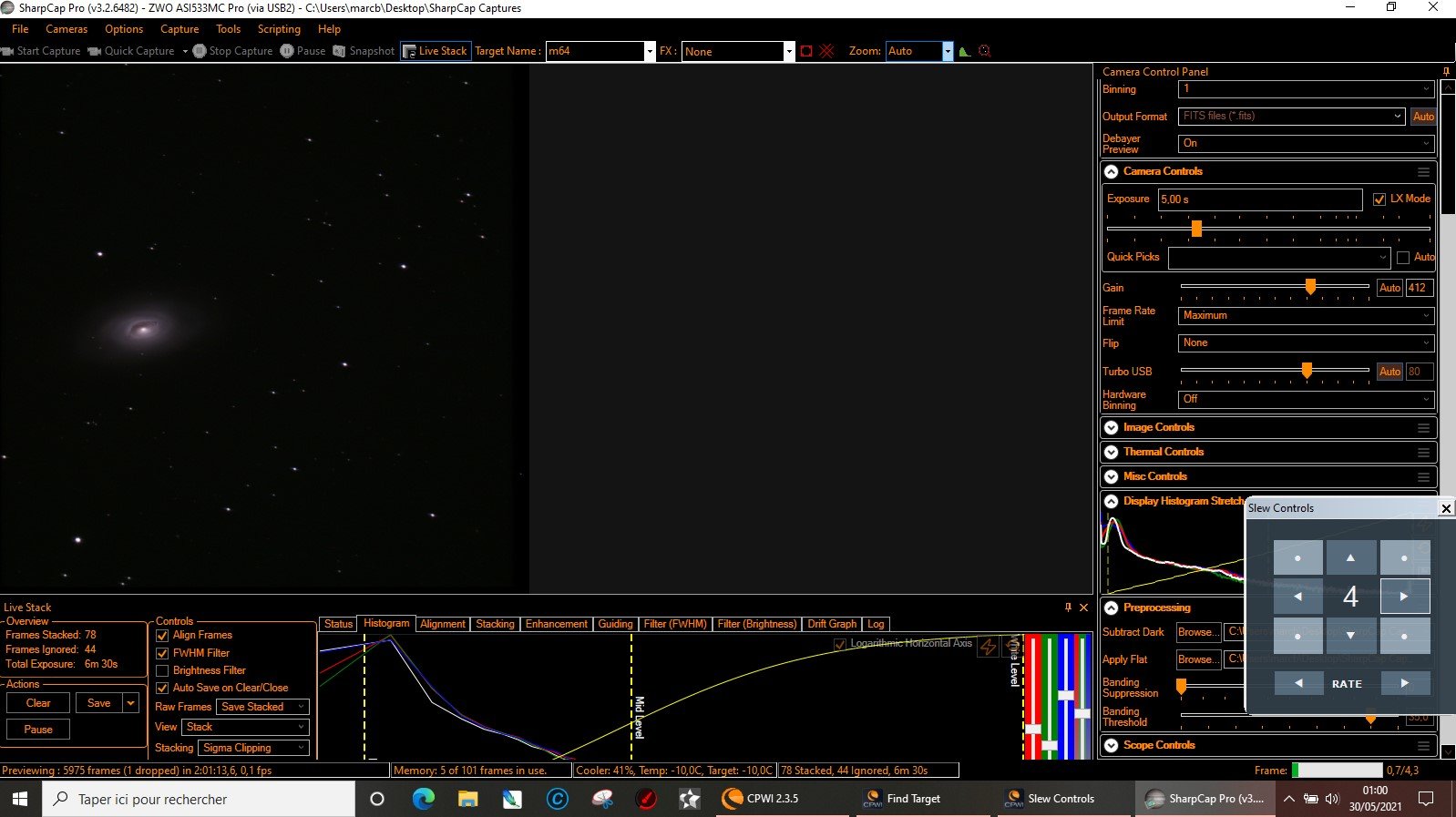Click the red reticule overlay icon
This screenshot has width=1456, height=817.
tap(827, 51)
